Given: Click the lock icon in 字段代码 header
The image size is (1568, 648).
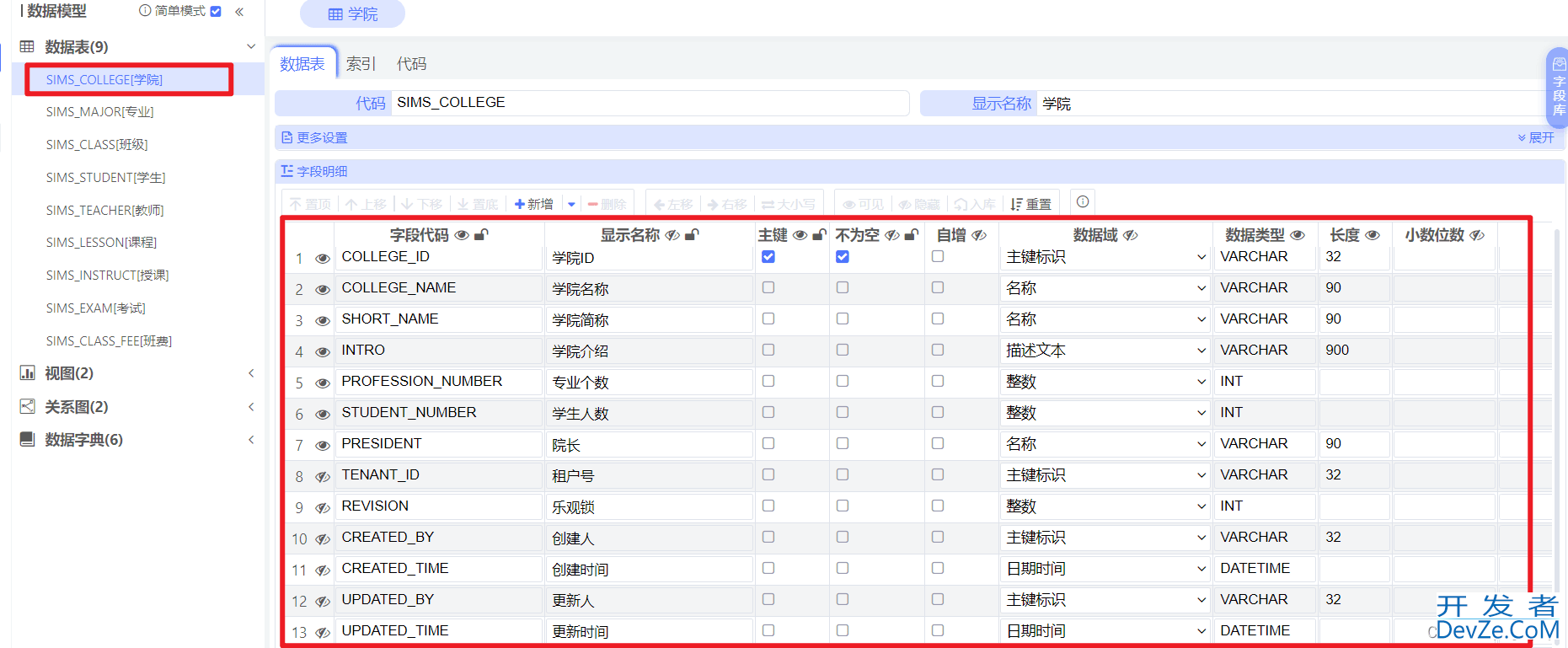Looking at the screenshot, I should tap(481, 235).
